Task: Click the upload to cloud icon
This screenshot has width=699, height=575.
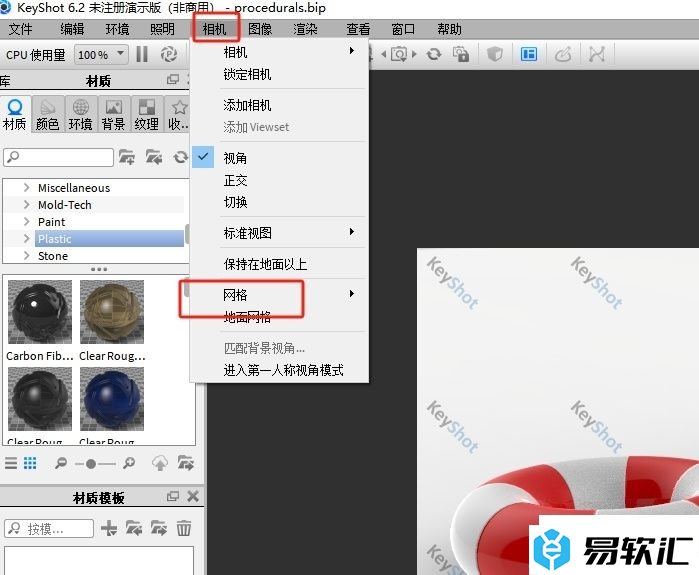Action: [160, 463]
